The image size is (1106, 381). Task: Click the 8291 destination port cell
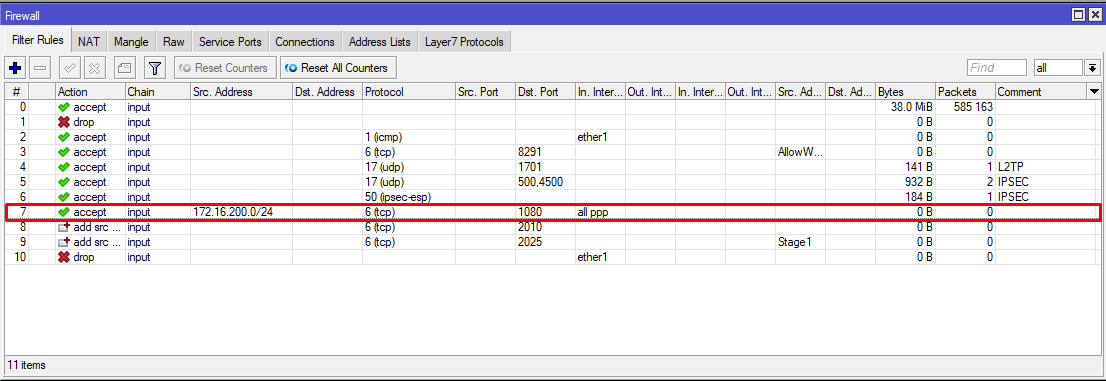[x=545, y=152]
